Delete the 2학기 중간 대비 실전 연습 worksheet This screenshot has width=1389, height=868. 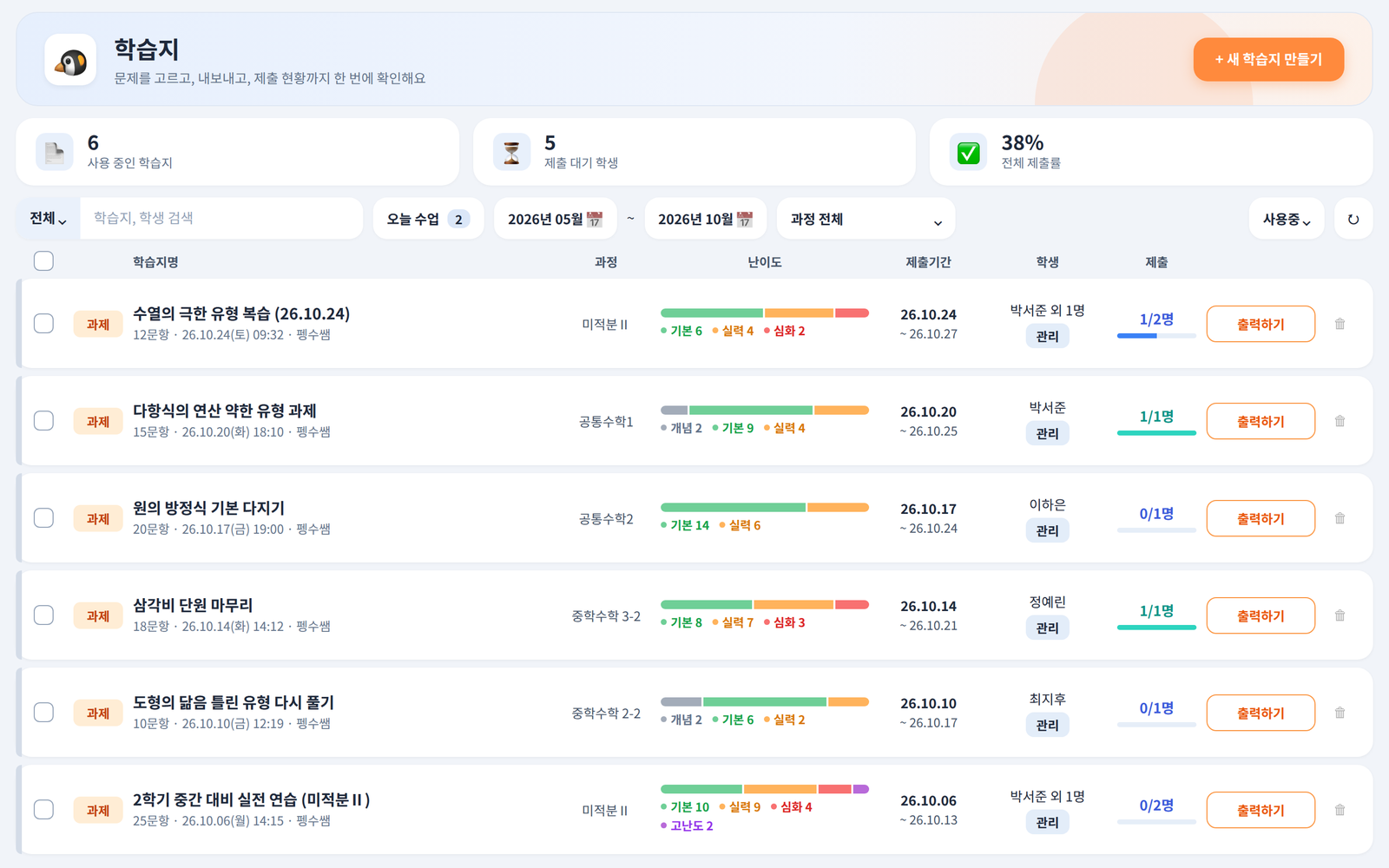click(1340, 810)
